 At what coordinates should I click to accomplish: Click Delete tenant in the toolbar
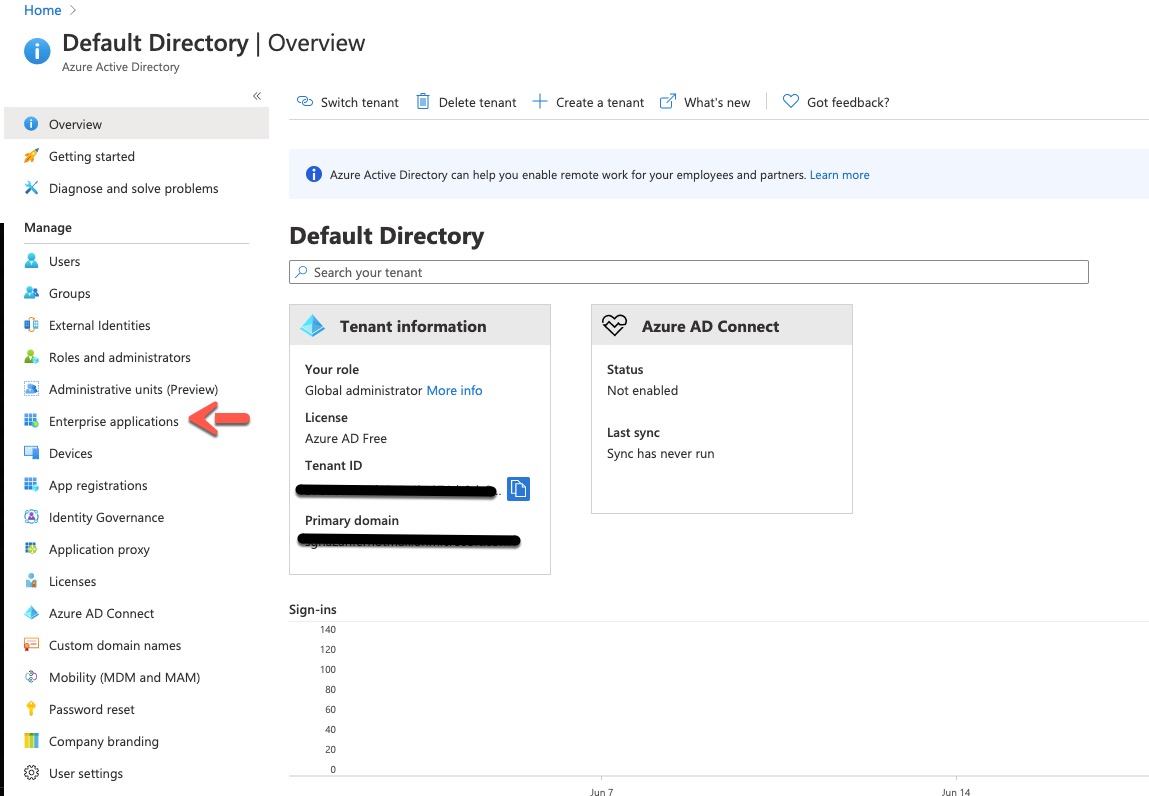point(466,102)
